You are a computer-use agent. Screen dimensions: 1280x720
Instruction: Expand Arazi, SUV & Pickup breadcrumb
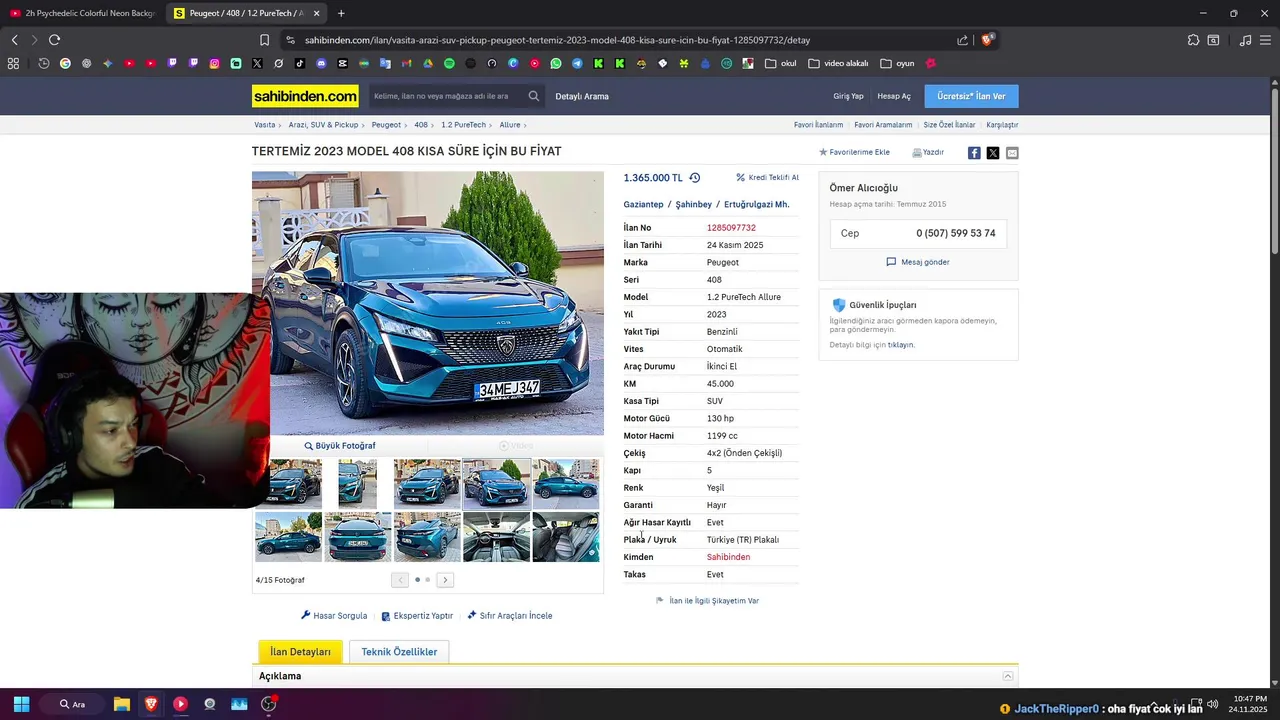[365, 125]
